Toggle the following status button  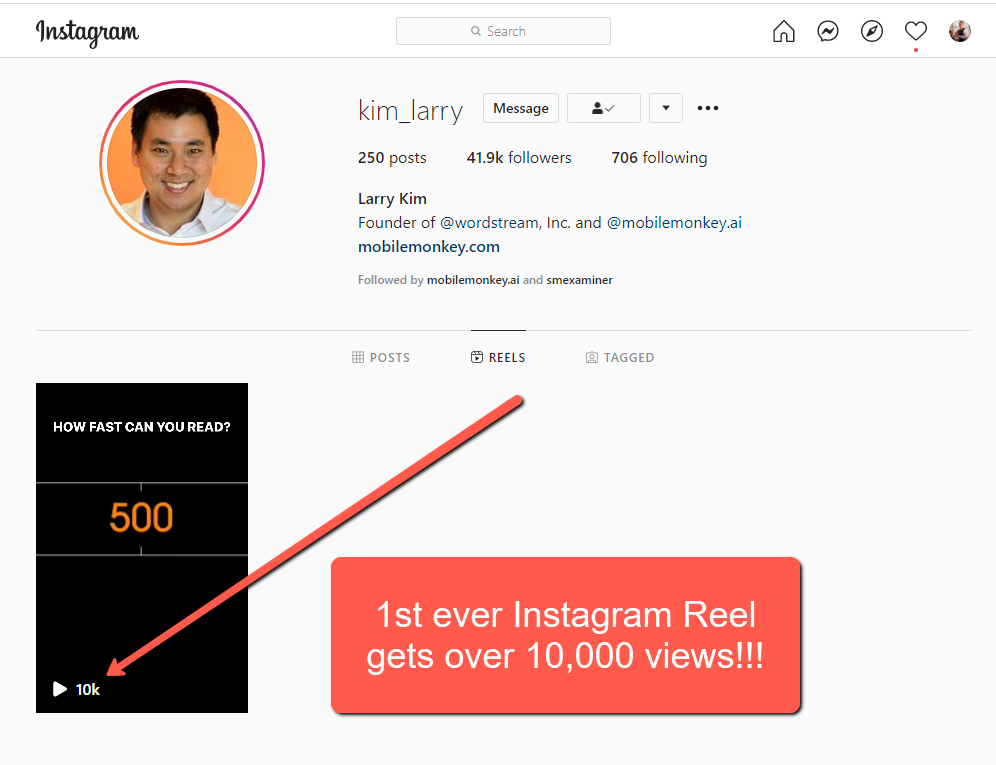tap(603, 108)
